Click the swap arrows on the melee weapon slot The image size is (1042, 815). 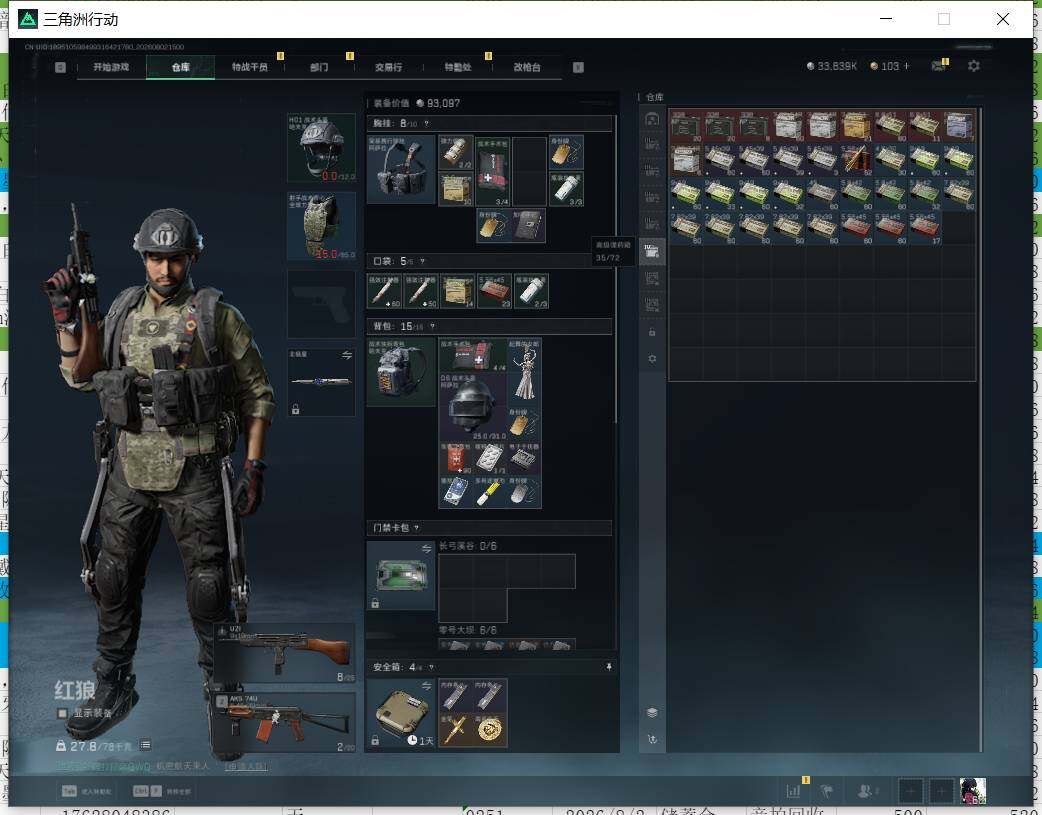tap(347, 355)
